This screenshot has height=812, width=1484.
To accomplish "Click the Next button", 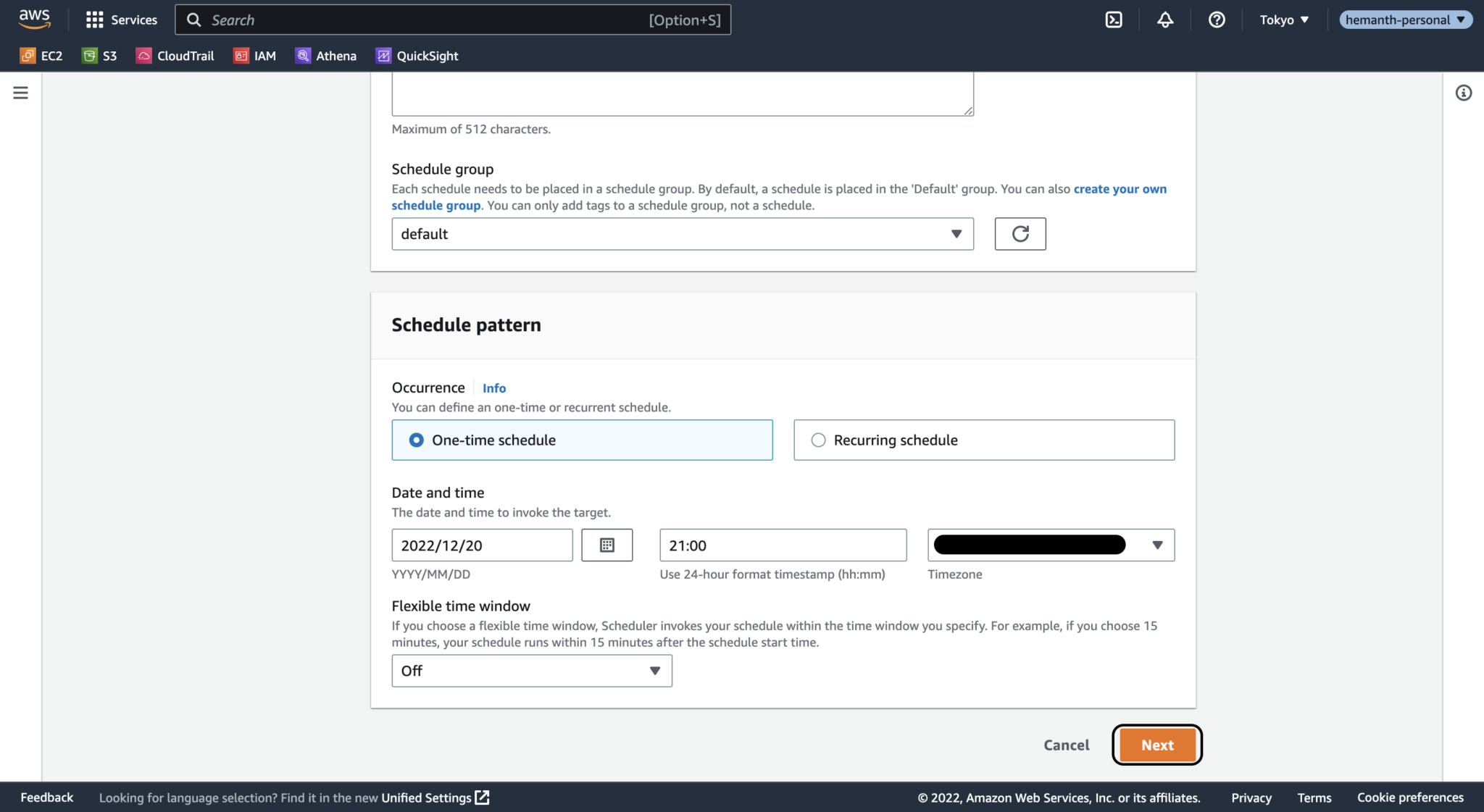I will point(1156,745).
